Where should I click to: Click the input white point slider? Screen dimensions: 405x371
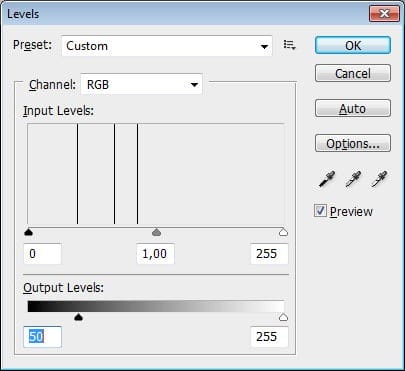(x=283, y=232)
